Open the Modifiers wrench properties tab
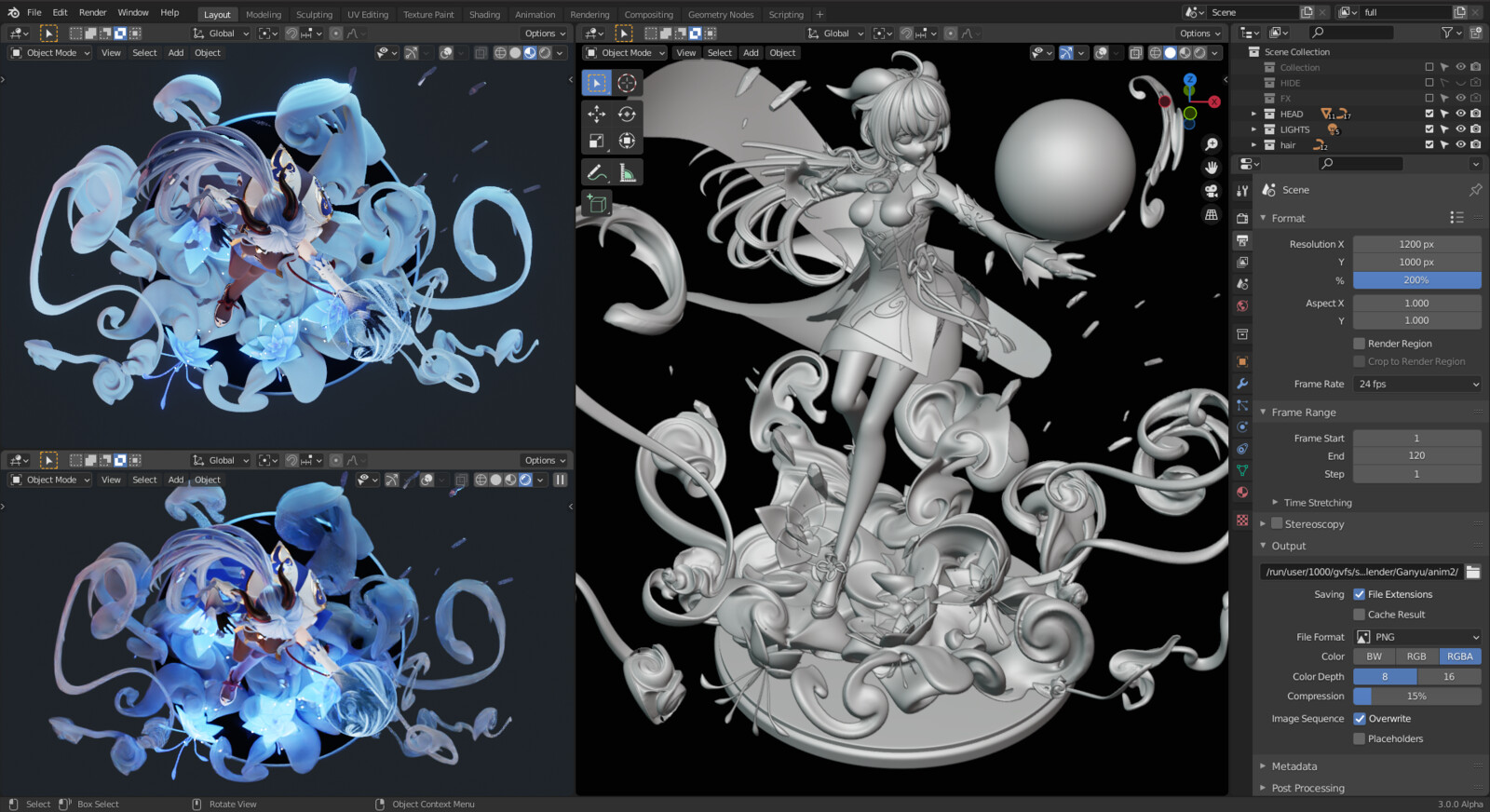 1242,384
